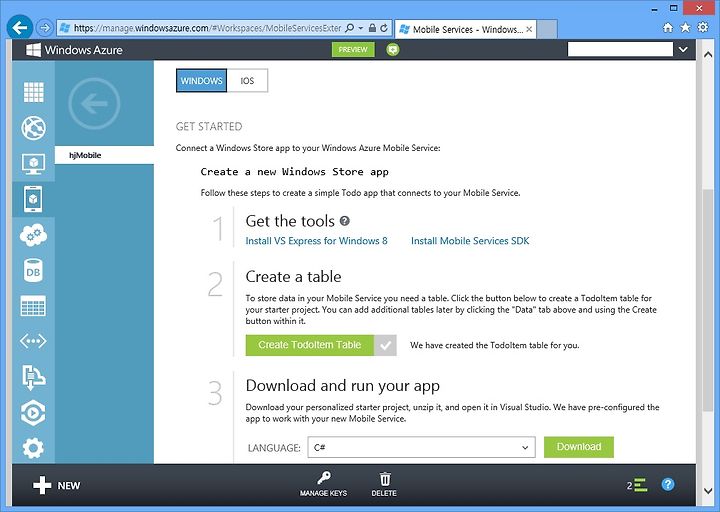Click Create TodoItem Table button

tap(310, 345)
